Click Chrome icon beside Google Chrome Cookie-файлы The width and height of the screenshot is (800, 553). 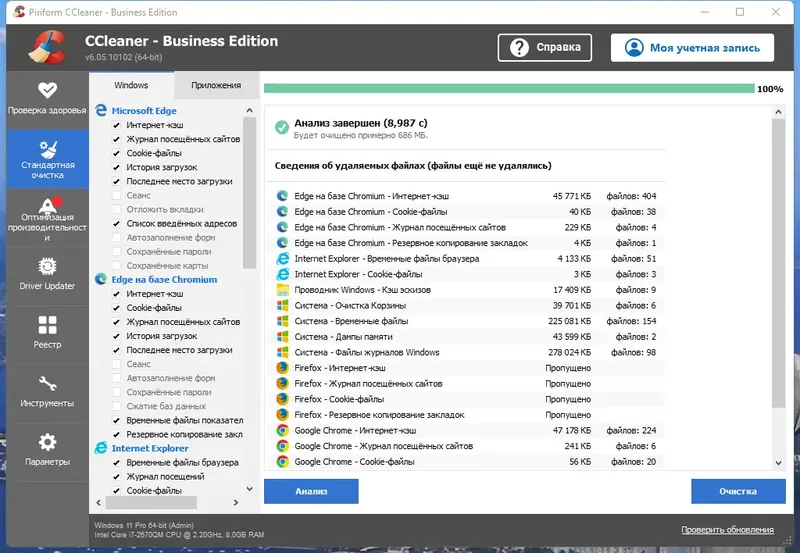[282, 462]
